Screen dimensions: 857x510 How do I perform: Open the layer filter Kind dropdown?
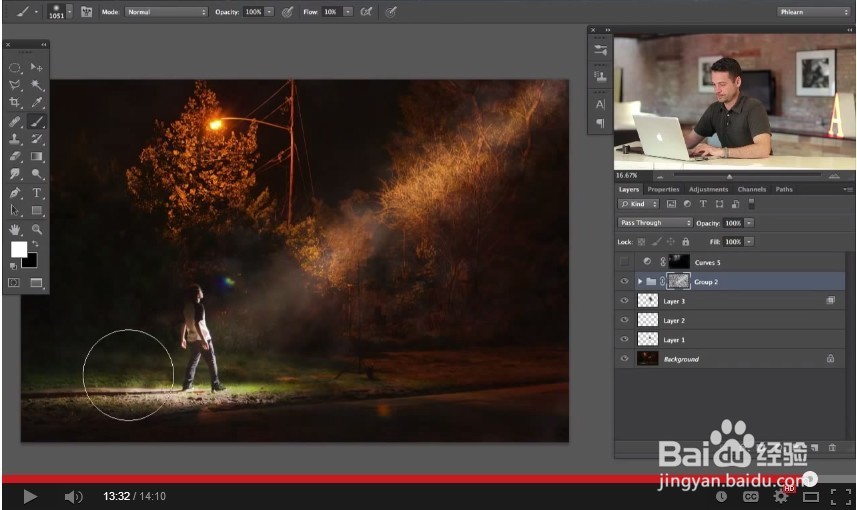tap(638, 204)
